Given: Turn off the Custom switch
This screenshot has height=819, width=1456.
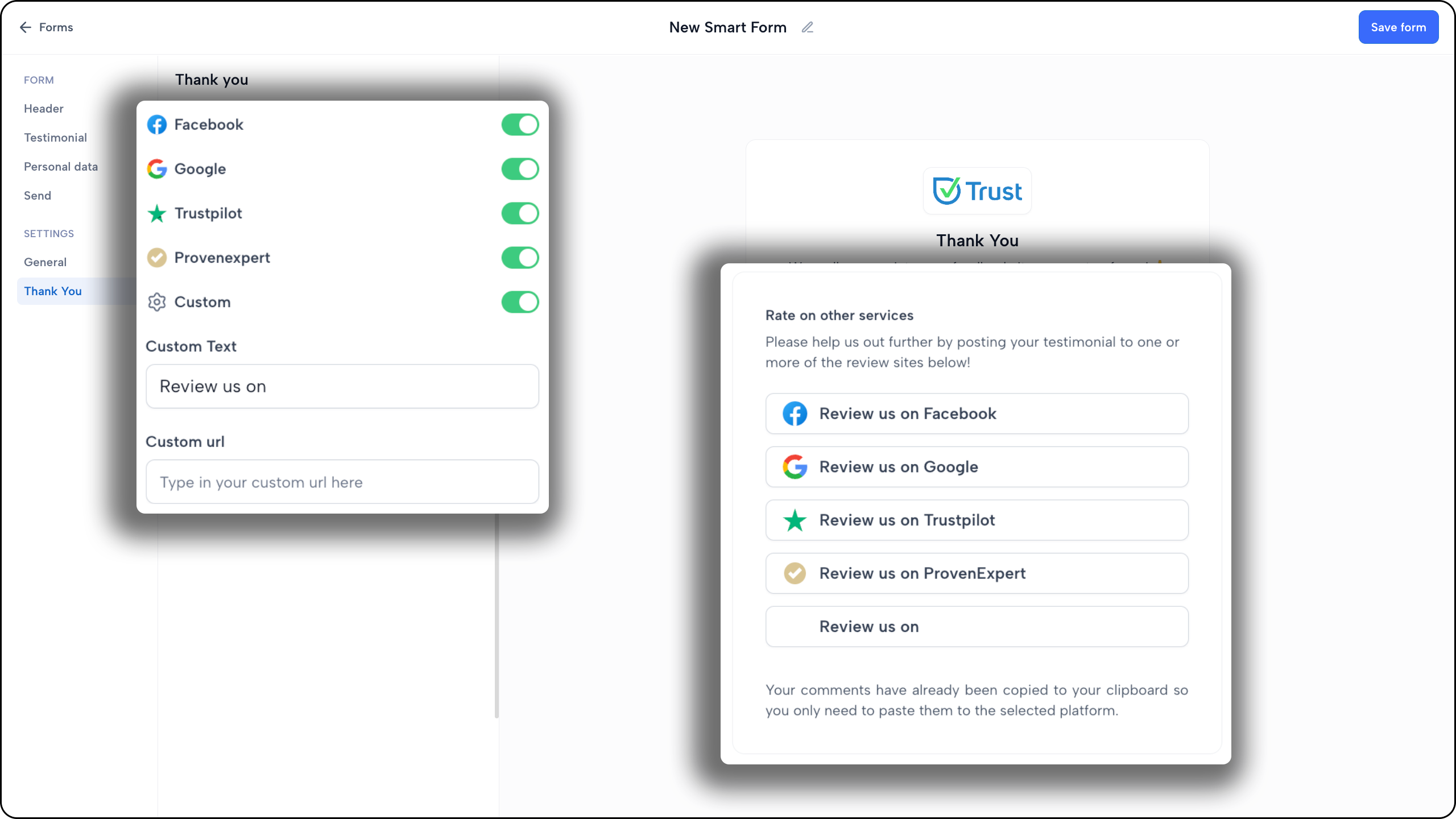Looking at the screenshot, I should click(520, 302).
